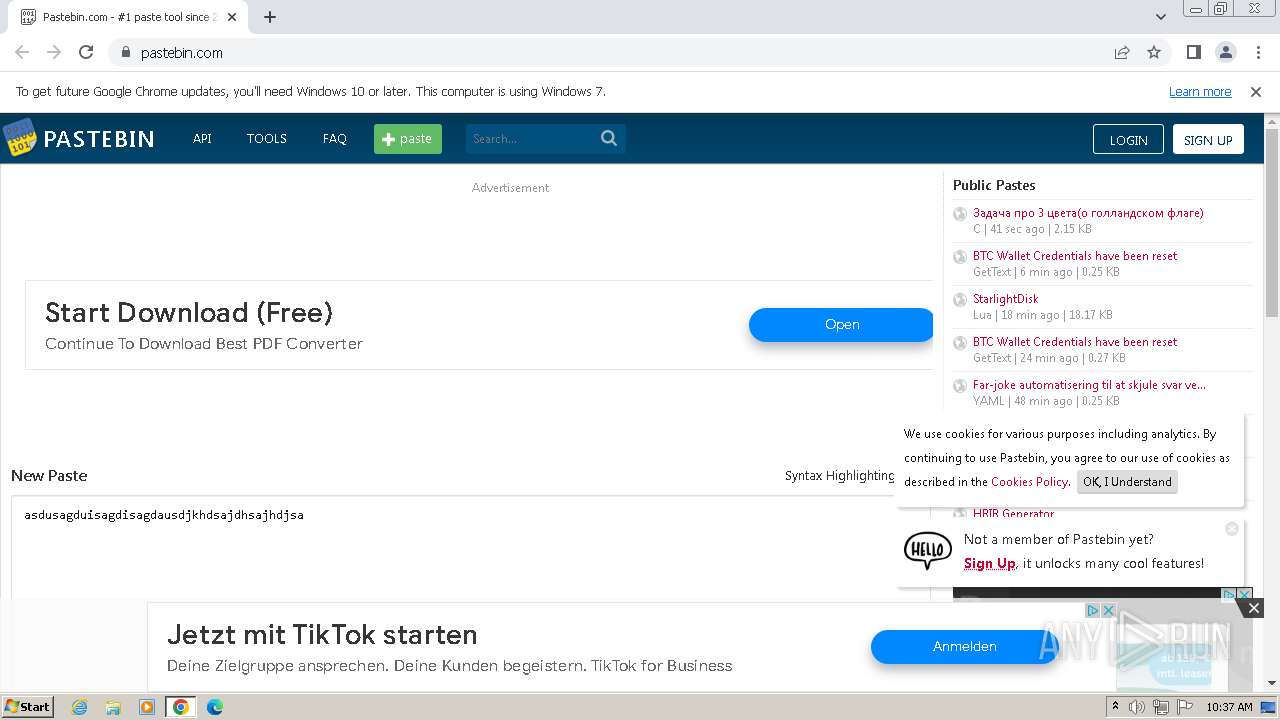1280x720 pixels.
Task: Click the browser forward arrow
Action: point(54,52)
